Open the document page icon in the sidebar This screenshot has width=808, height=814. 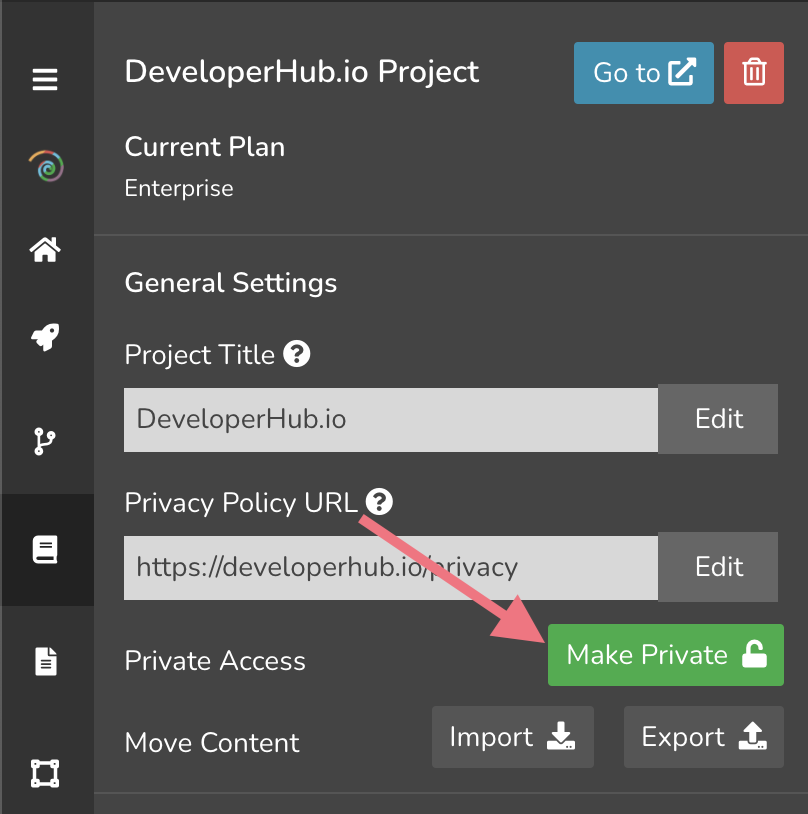(x=46, y=661)
